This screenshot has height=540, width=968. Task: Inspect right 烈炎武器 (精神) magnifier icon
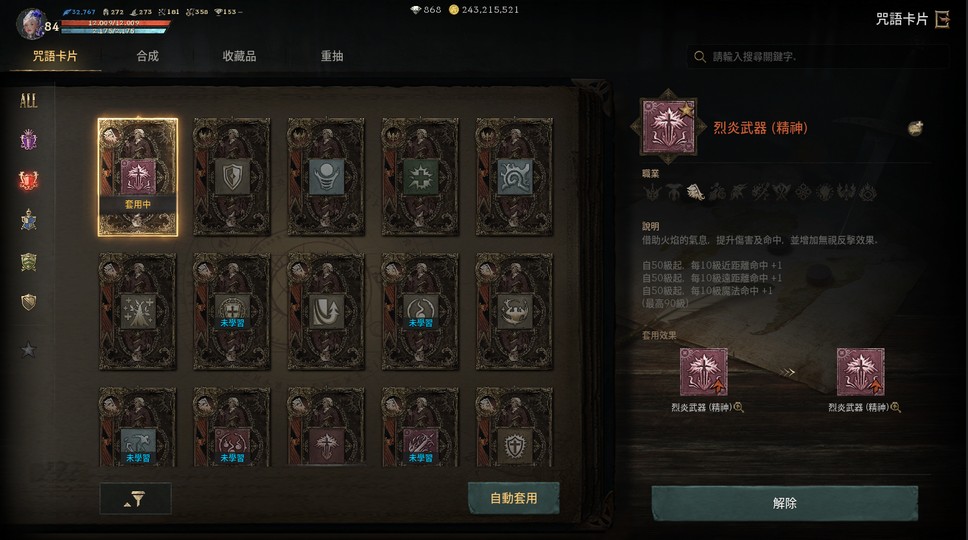coord(895,407)
